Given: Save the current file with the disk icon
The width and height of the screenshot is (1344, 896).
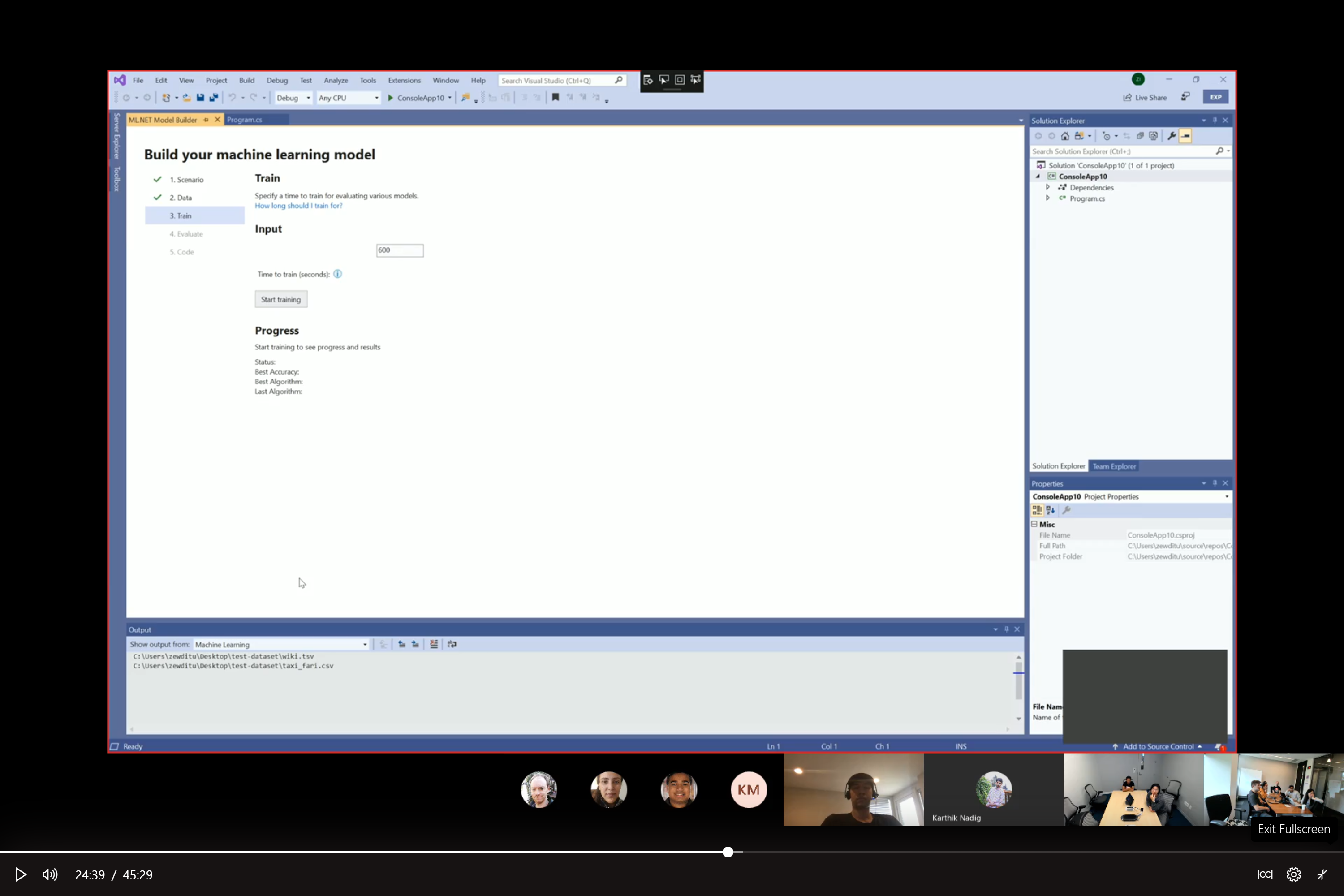Looking at the screenshot, I should tap(200, 98).
